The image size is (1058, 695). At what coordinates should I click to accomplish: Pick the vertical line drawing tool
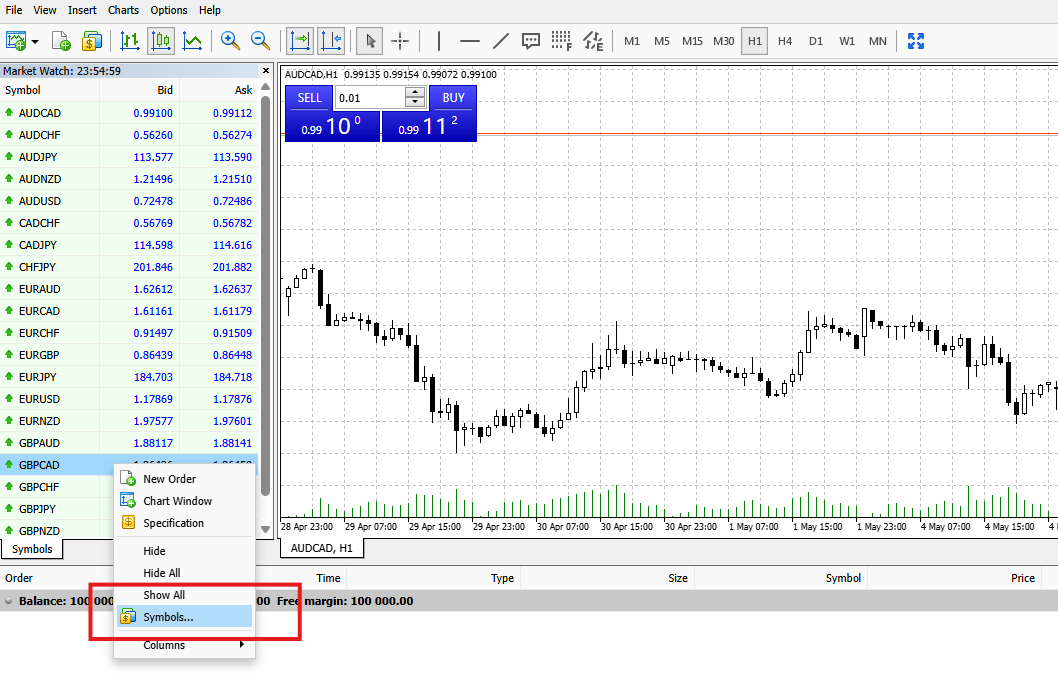click(439, 41)
